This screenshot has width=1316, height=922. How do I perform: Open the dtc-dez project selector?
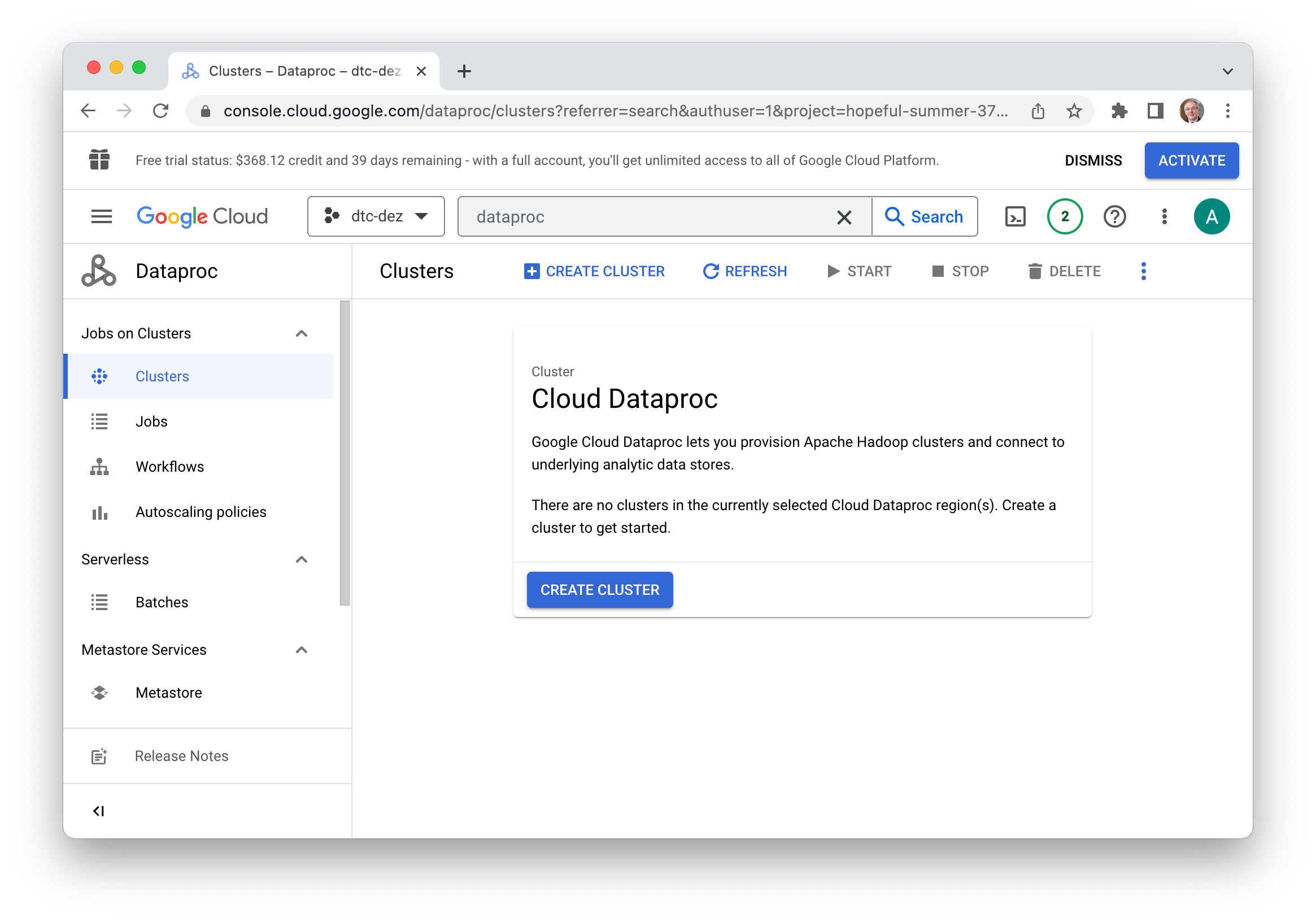[x=376, y=216]
